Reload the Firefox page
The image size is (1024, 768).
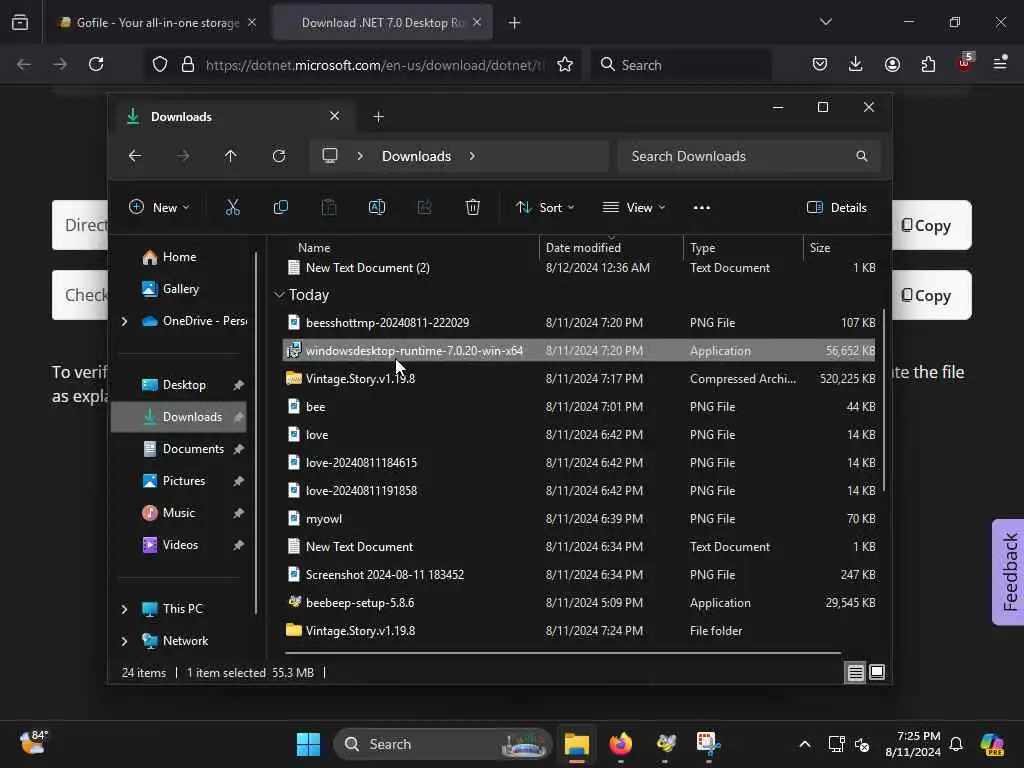pos(96,64)
